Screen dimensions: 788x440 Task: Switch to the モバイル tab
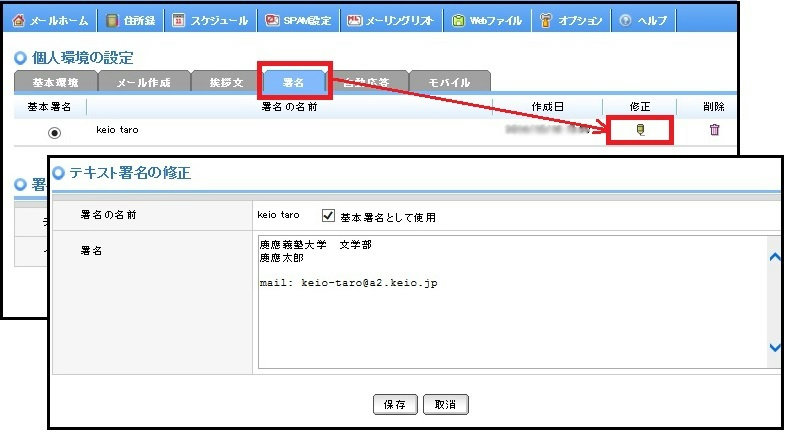[x=449, y=83]
